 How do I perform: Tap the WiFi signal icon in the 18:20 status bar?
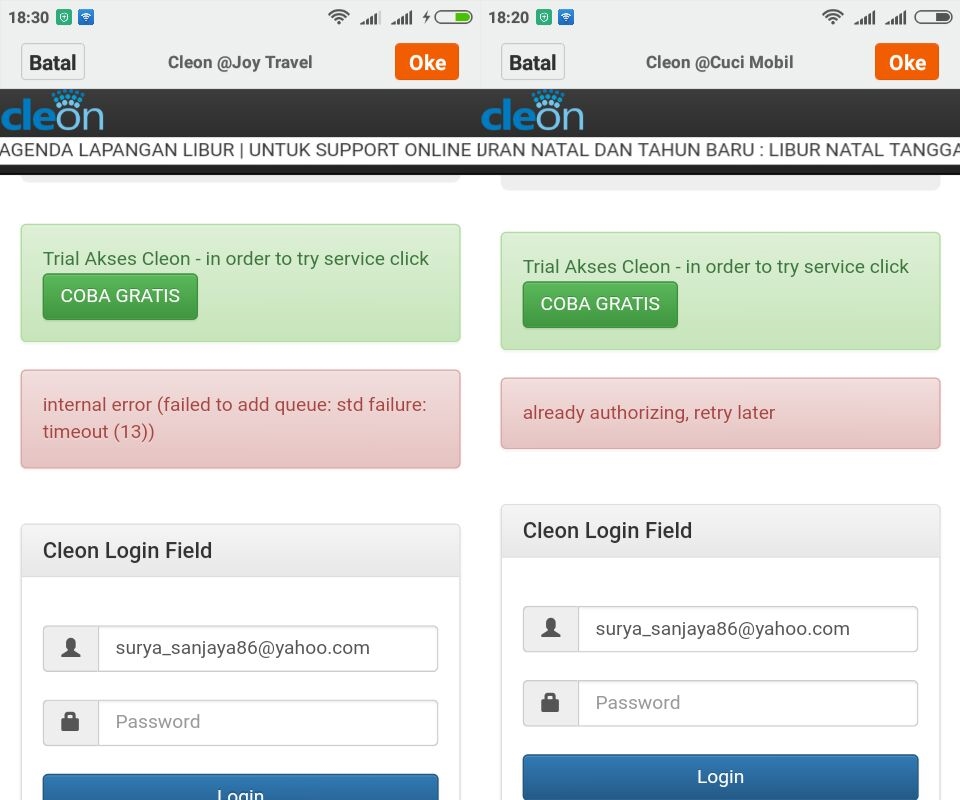(x=833, y=17)
